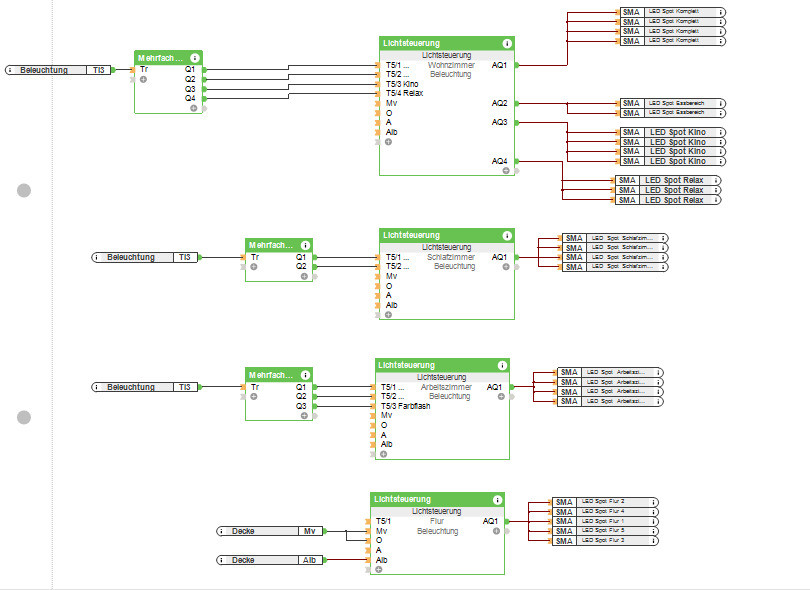Click info icon on Decke Mv input
Screen dimensions: 810x590
222,531
